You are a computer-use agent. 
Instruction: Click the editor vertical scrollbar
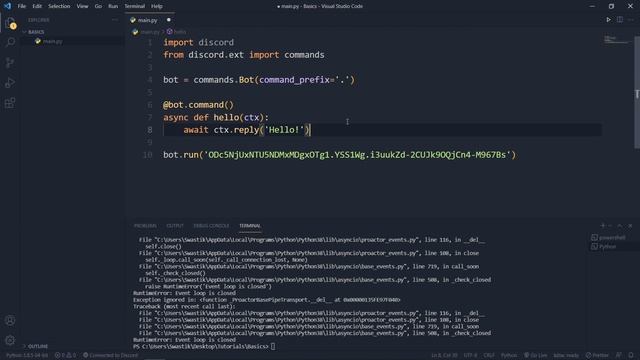click(x=637, y=93)
